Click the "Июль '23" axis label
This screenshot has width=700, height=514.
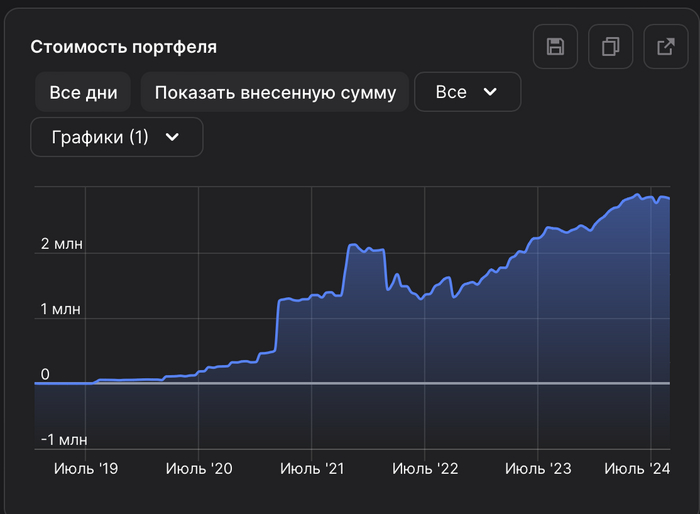pos(538,467)
